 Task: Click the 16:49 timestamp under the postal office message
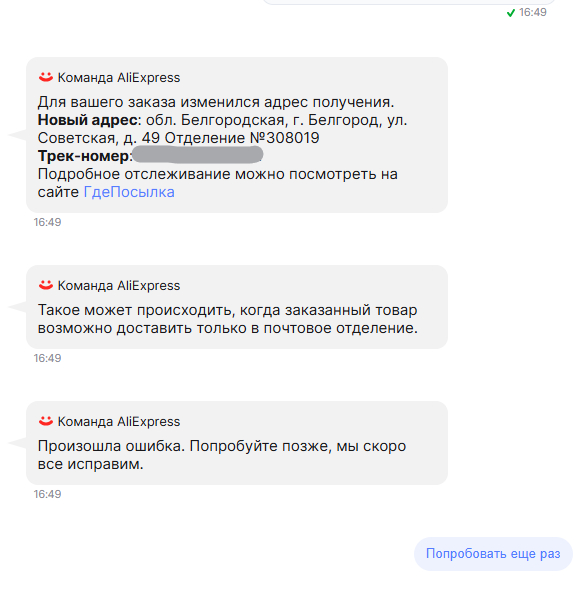point(47,358)
